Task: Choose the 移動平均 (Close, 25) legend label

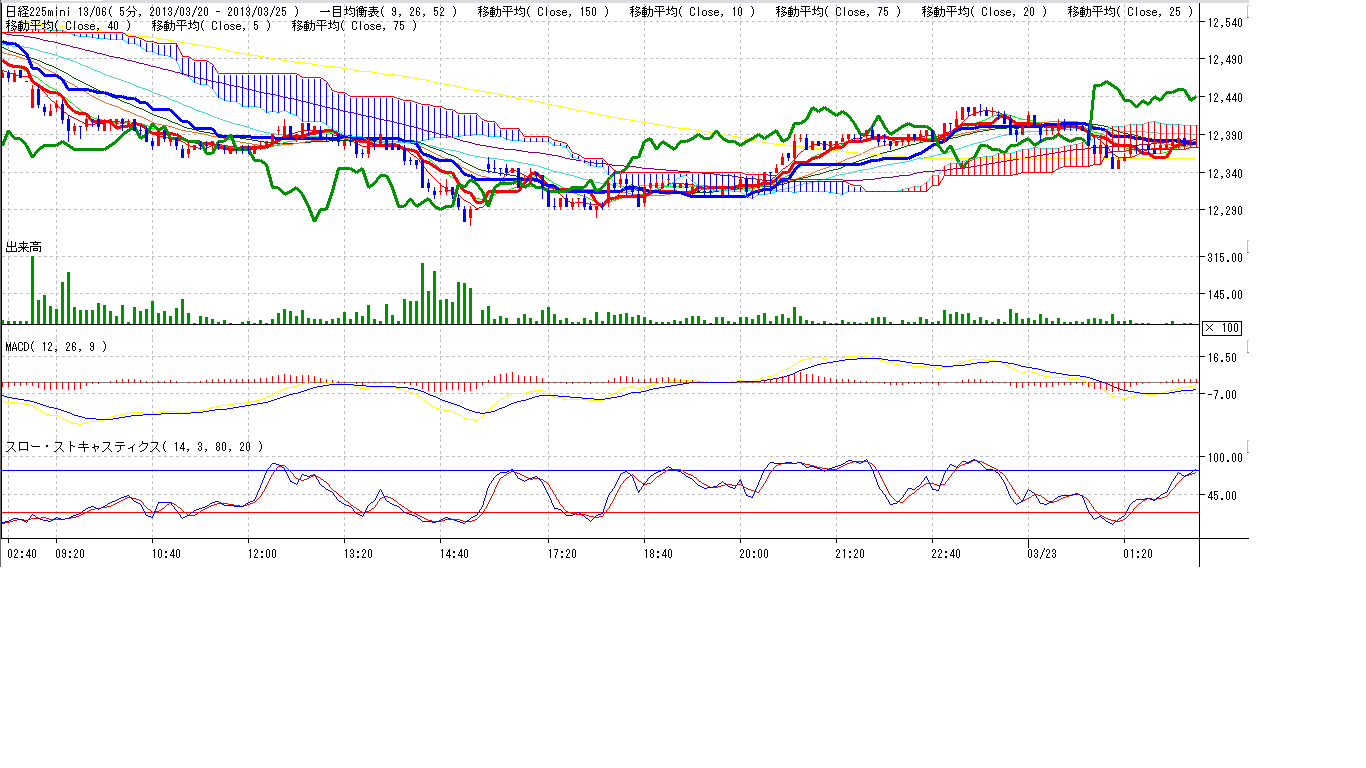Action: pos(1130,12)
